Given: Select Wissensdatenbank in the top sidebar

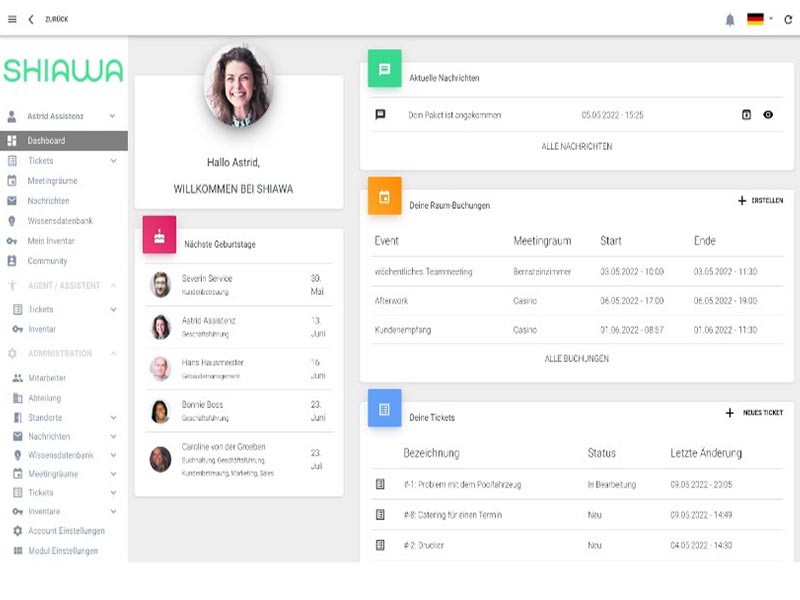Looking at the screenshot, I should click(60, 221).
